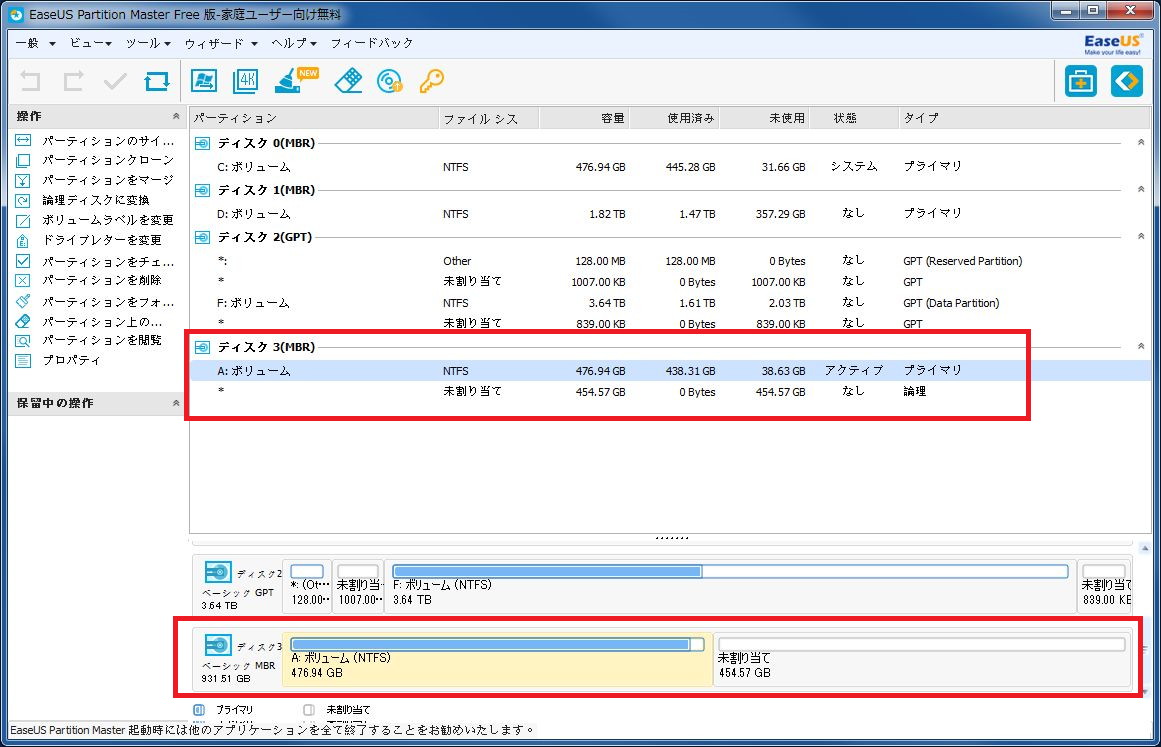The image size is (1161, 747).
Task: Click the merge partition icon in sidebar
Action: 23,180
